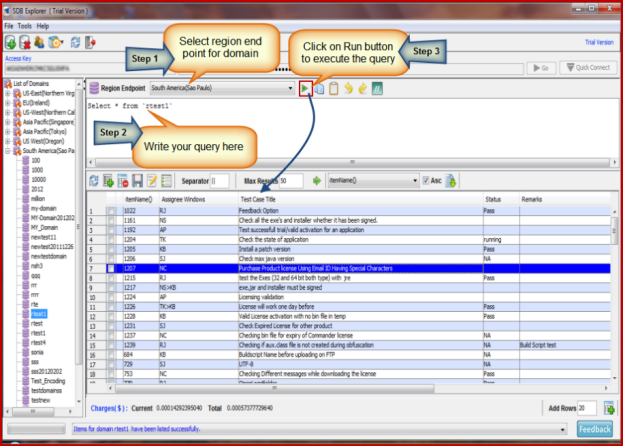The image size is (623, 446).
Task: Click the undo arrow in the query toolbar
Action: (x=348, y=89)
